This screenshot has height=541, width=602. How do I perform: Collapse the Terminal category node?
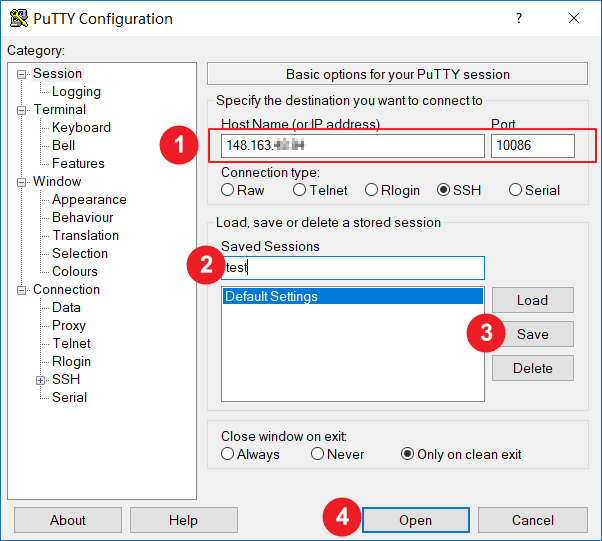click(22, 110)
